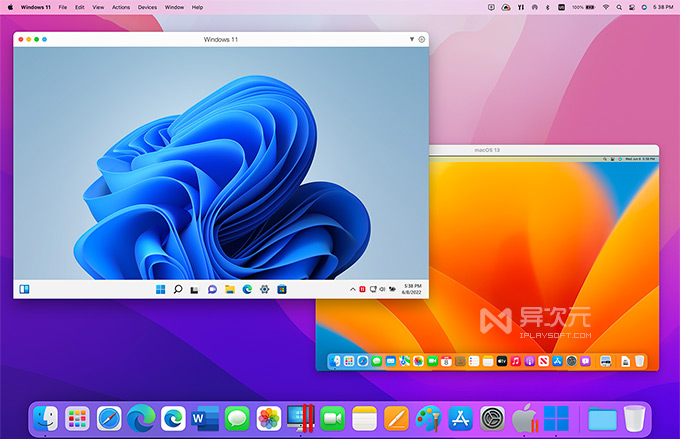Viewport: 680px width, 439px height.
Task: Click the menu bar clock 5:38 PM
Action: click(x=663, y=7)
